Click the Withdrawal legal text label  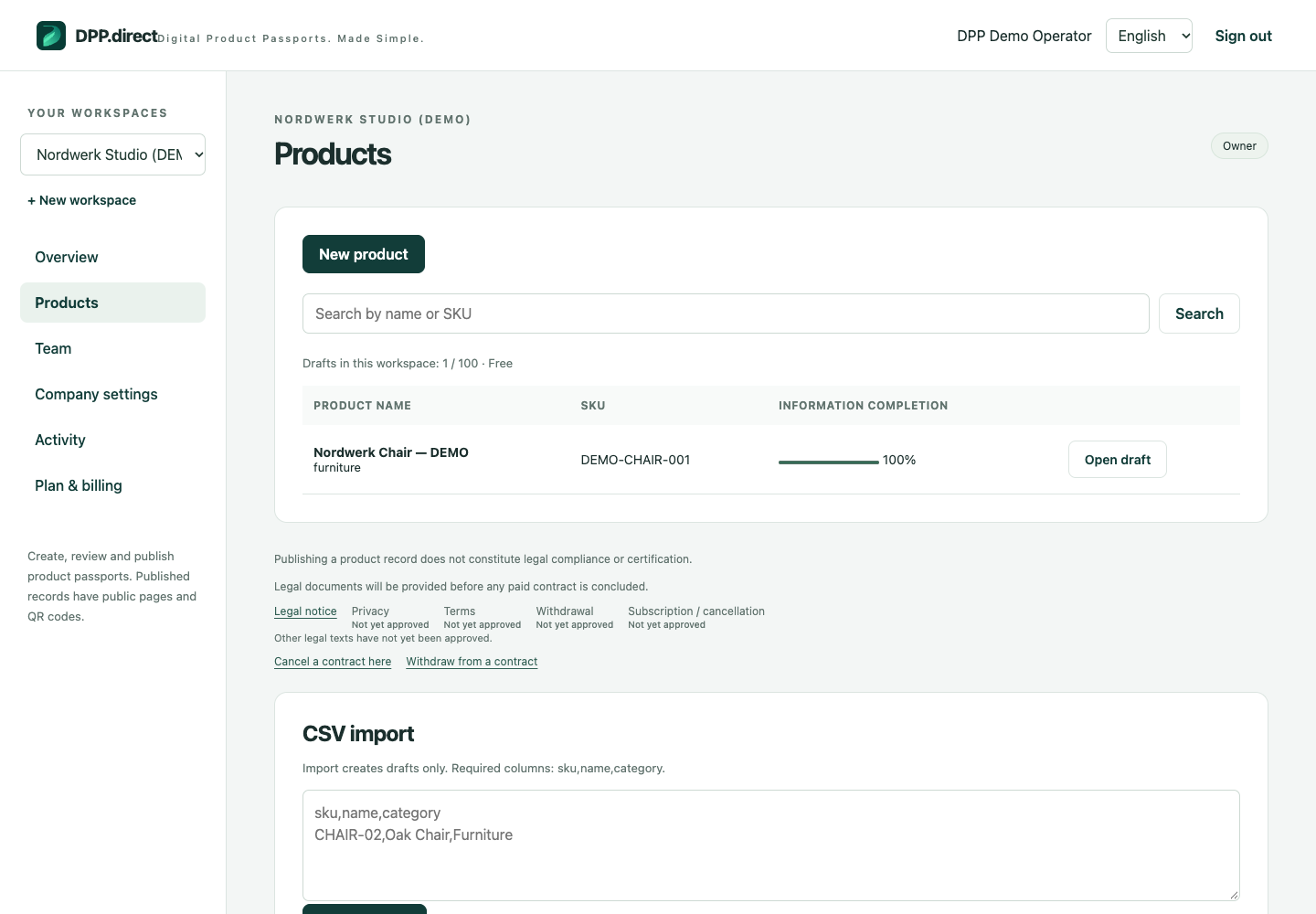pyautogui.click(x=565, y=611)
